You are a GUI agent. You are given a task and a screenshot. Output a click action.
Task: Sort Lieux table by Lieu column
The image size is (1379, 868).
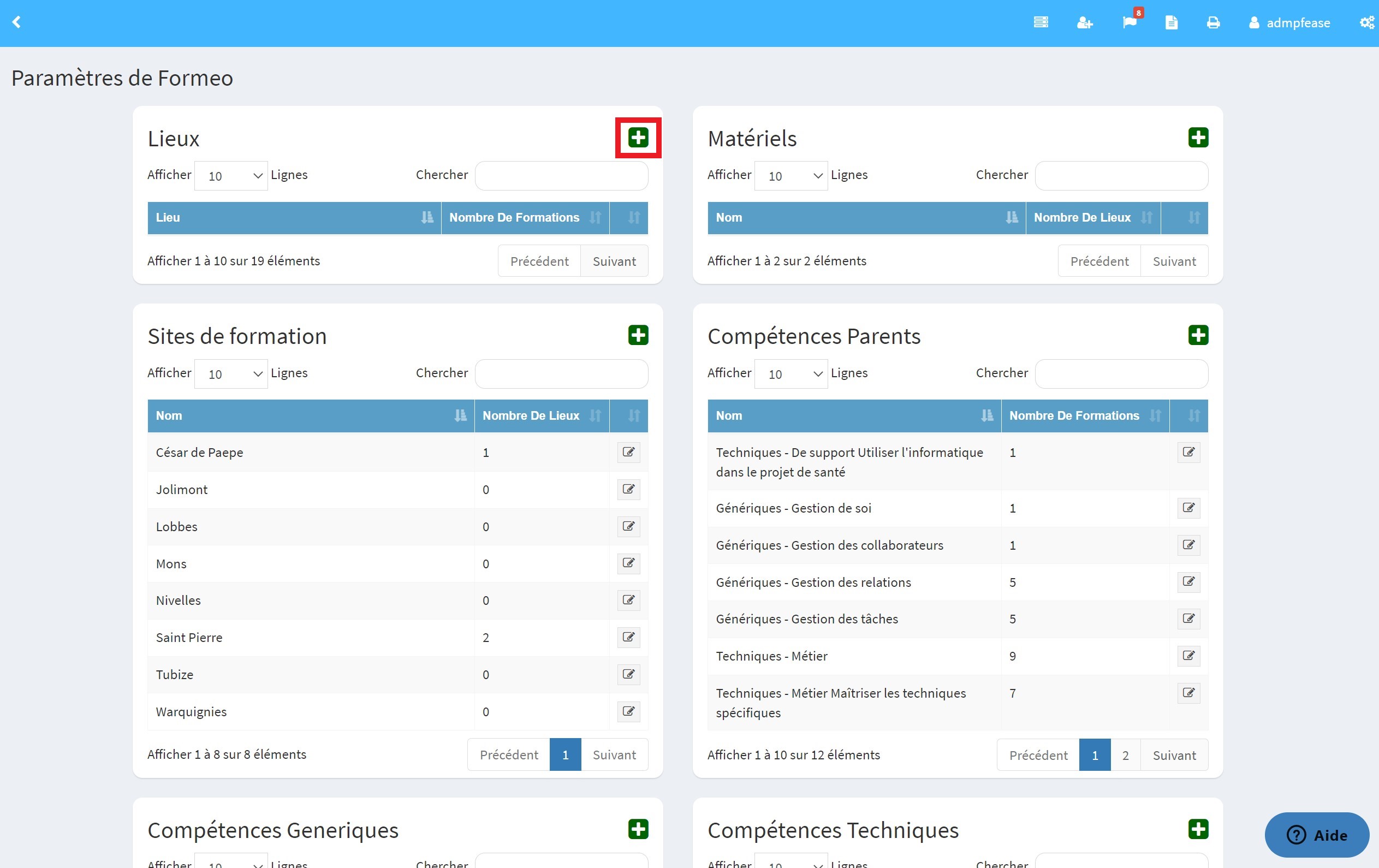[294, 218]
